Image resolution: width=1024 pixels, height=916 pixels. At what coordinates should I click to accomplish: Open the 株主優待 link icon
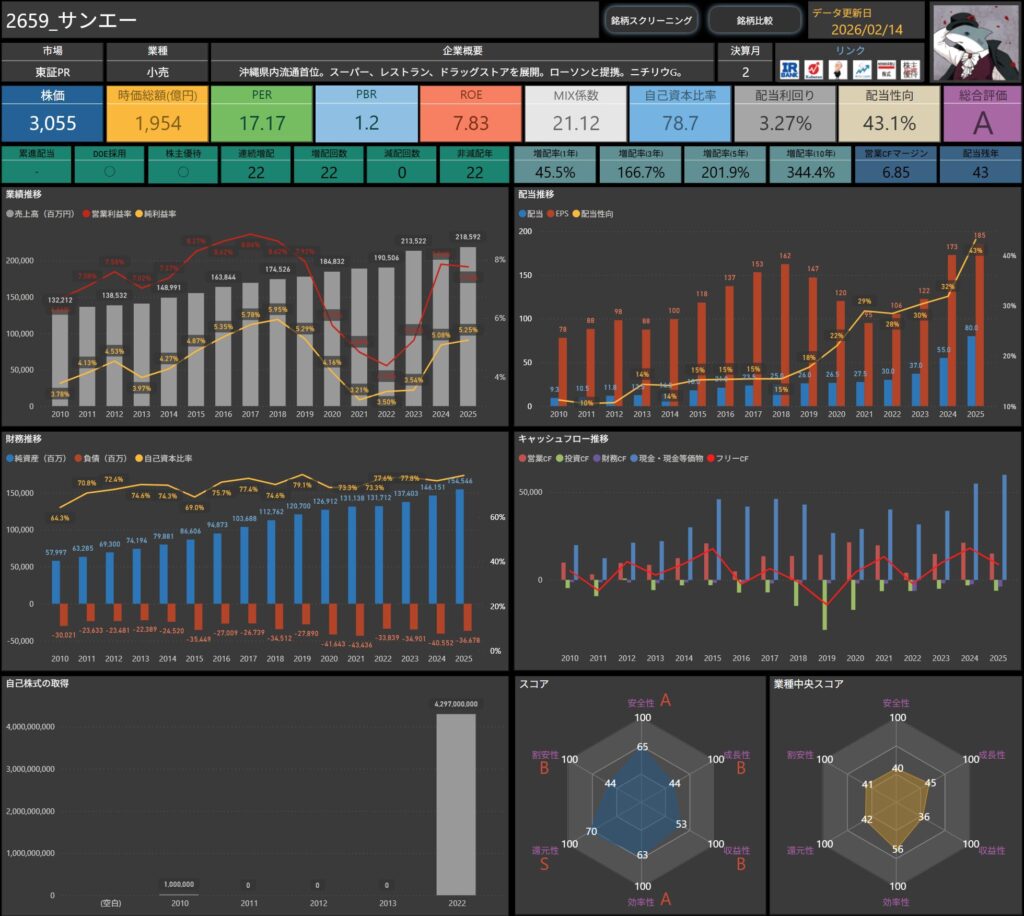point(910,70)
